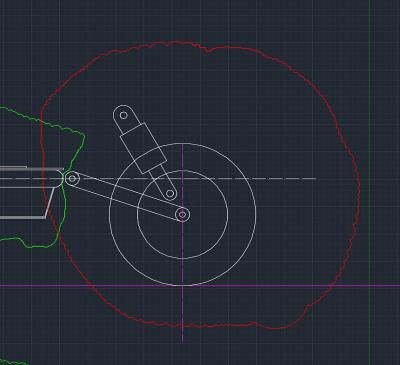Select the shock absorber's rectangular body
The image size is (400, 365).
(x=143, y=148)
